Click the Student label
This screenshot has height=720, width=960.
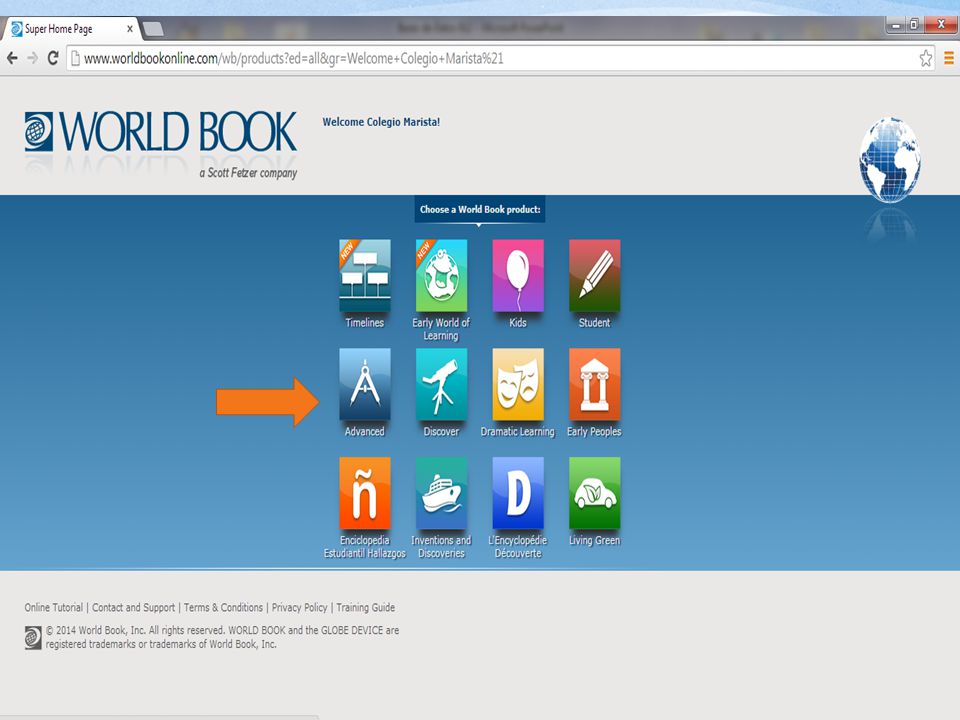point(594,323)
